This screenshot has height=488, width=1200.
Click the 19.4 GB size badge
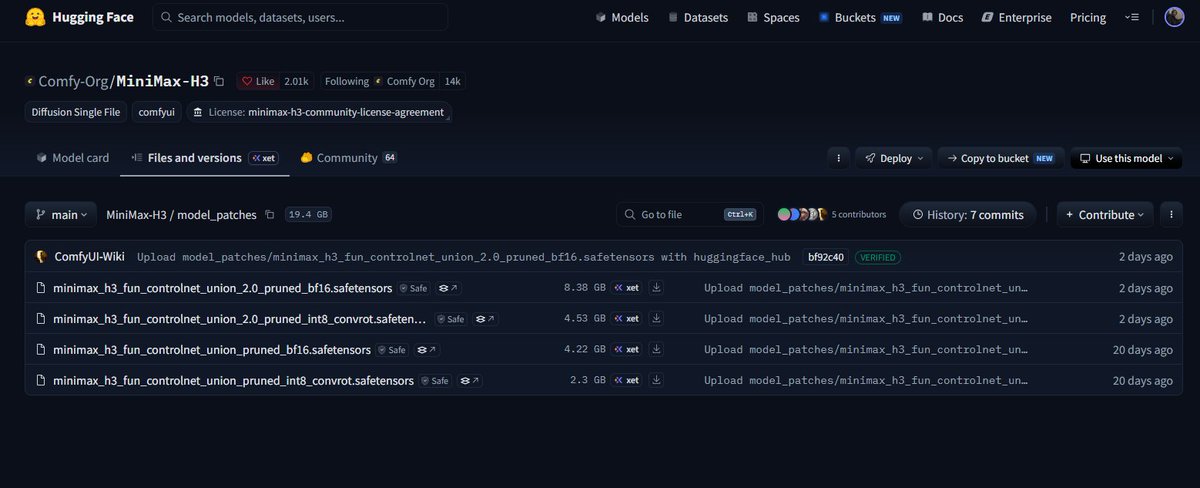[x=309, y=215]
